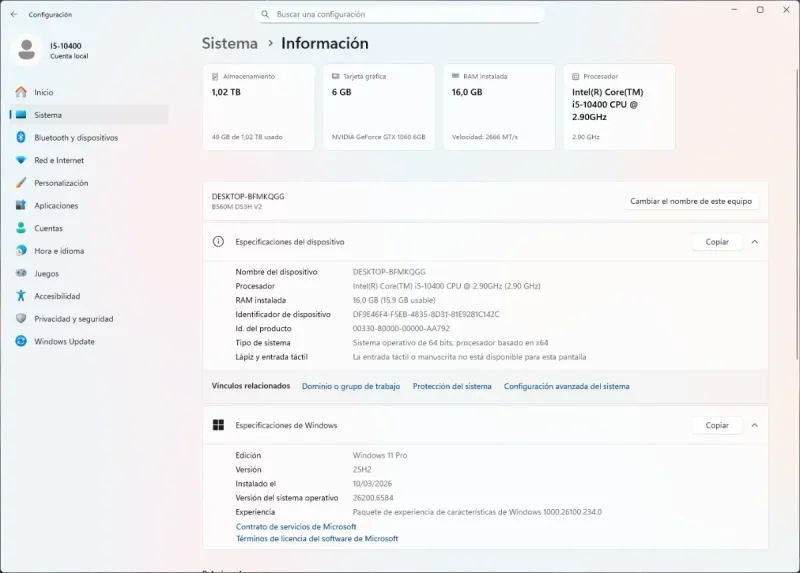Click the Tarjeta gráfica card icon
800x573 pixels.
[335, 76]
